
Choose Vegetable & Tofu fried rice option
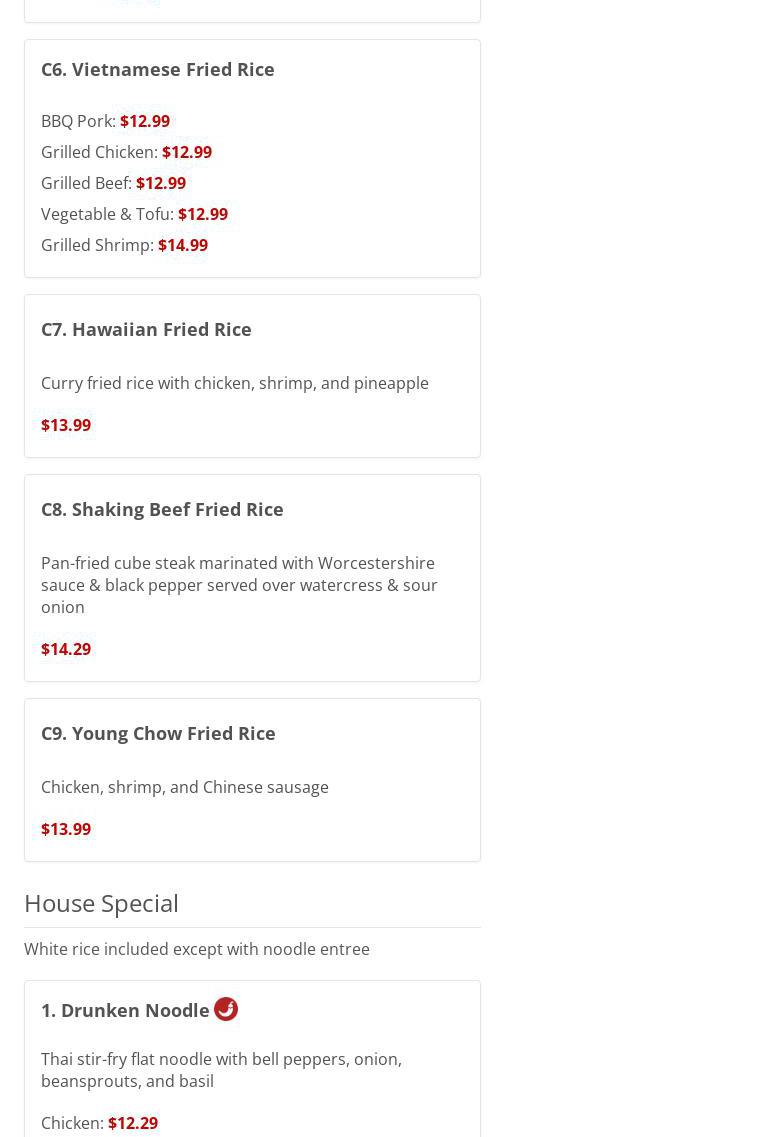(x=134, y=214)
